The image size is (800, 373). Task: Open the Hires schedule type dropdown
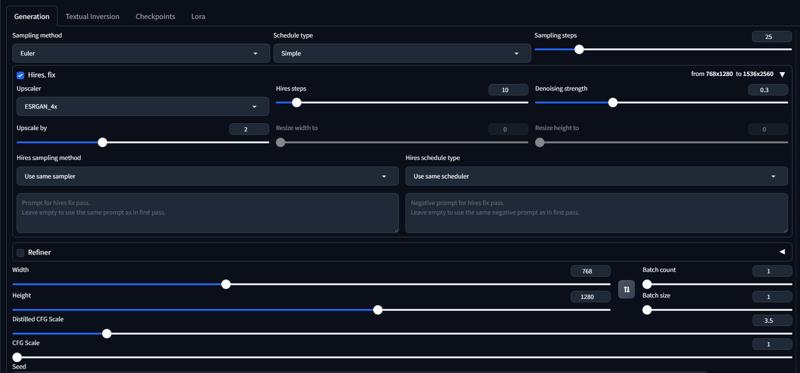click(597, 176)
